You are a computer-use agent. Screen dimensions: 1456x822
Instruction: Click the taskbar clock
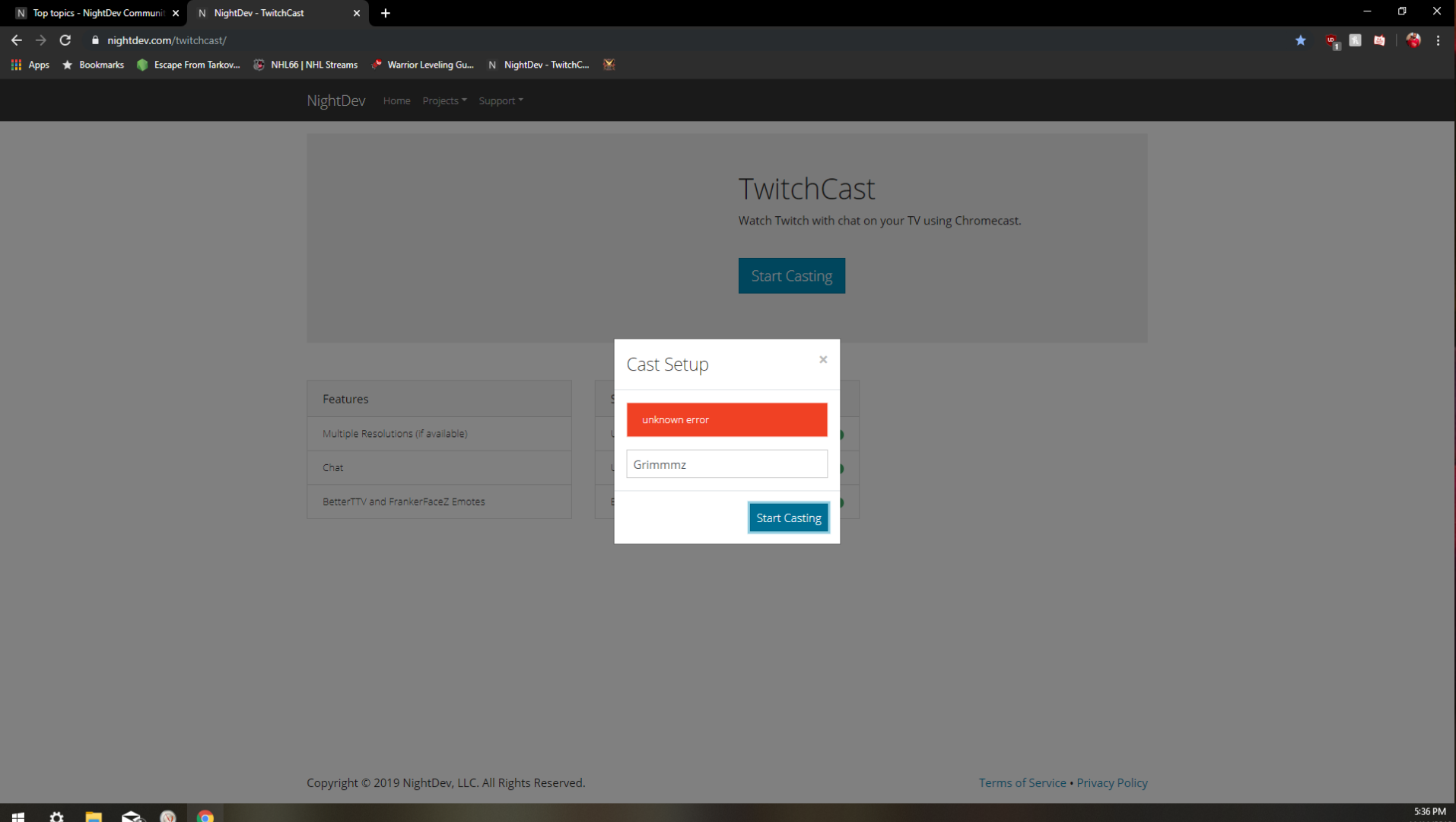[x=1429, y=813]
